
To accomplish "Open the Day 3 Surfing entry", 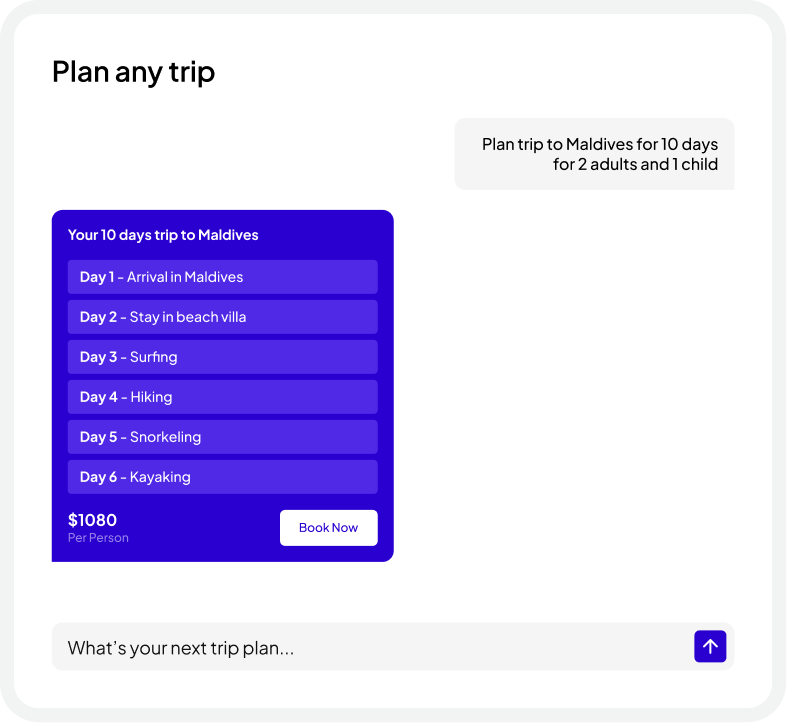I will 222,357.
